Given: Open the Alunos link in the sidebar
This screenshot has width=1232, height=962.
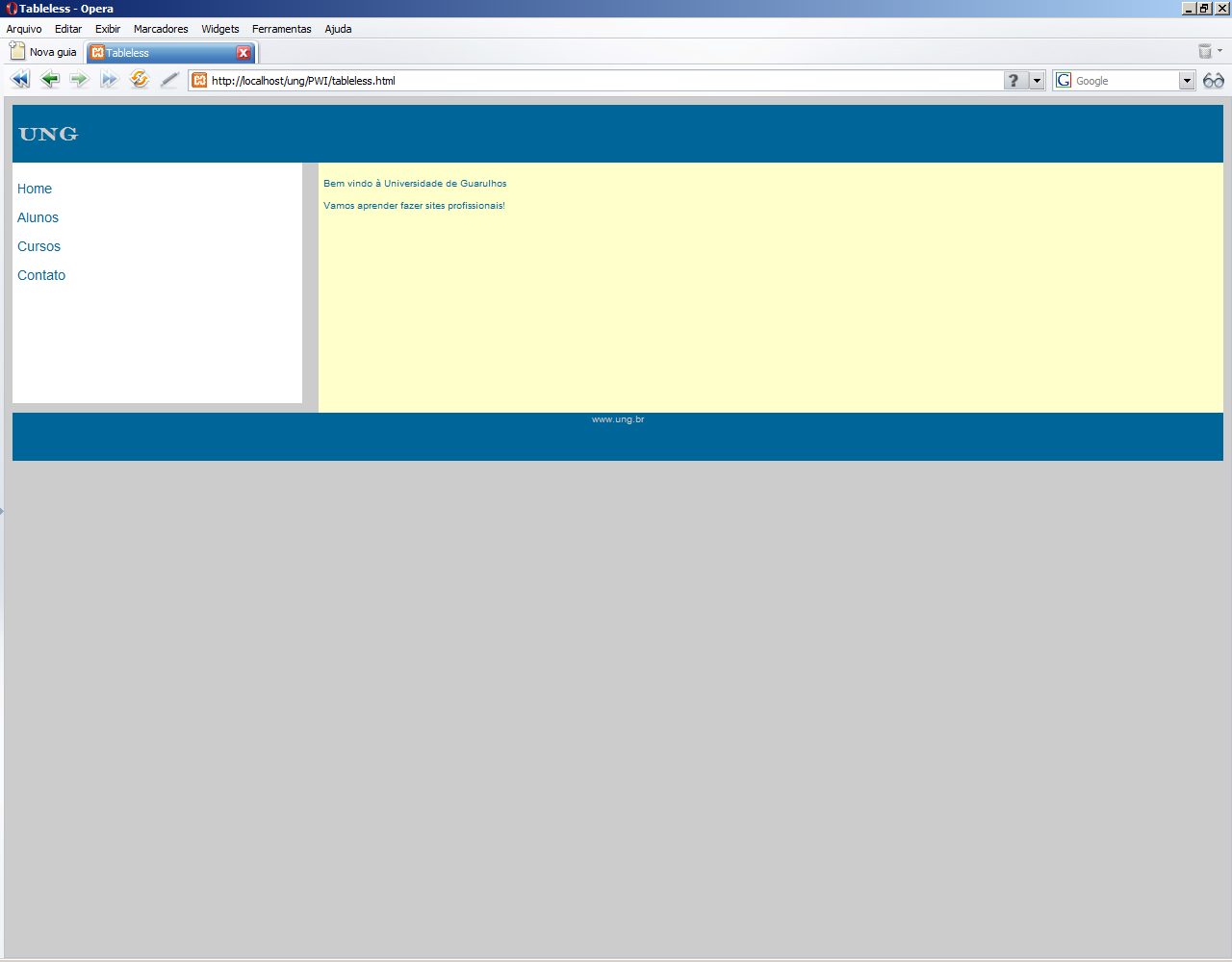Looking at the screenshot, I should click(x=38, y=217).
